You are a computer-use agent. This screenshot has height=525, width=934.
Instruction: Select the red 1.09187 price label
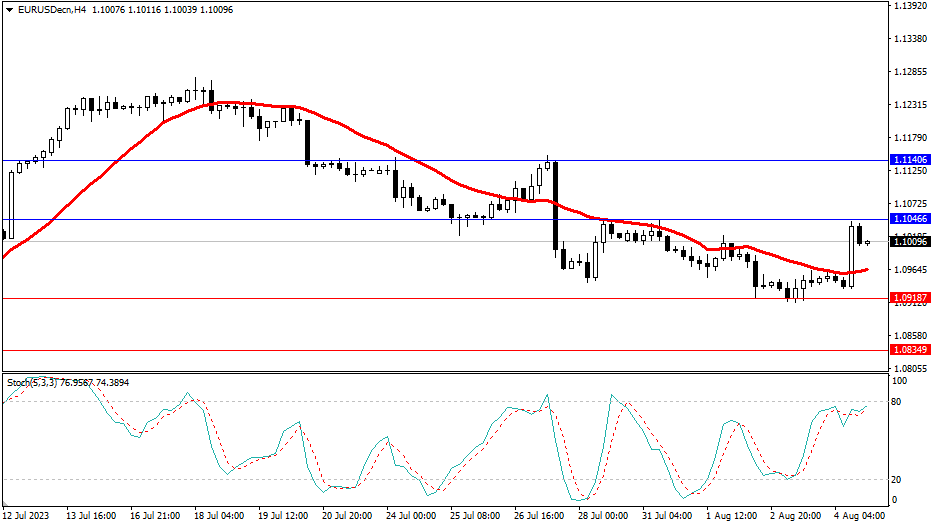point(909,298)
